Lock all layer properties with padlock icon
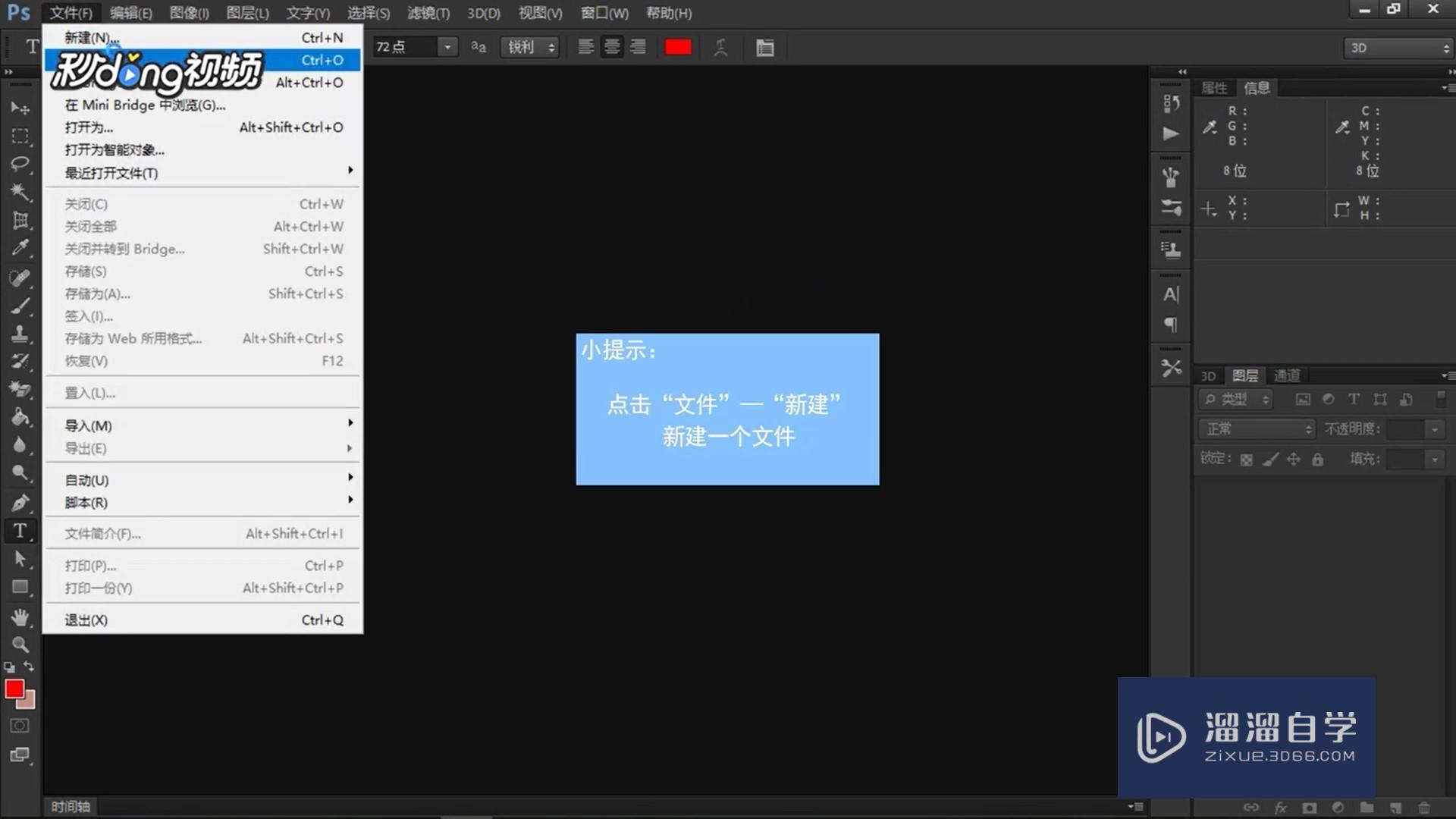The image size is (1456, 819). (x=1318, y=460)
